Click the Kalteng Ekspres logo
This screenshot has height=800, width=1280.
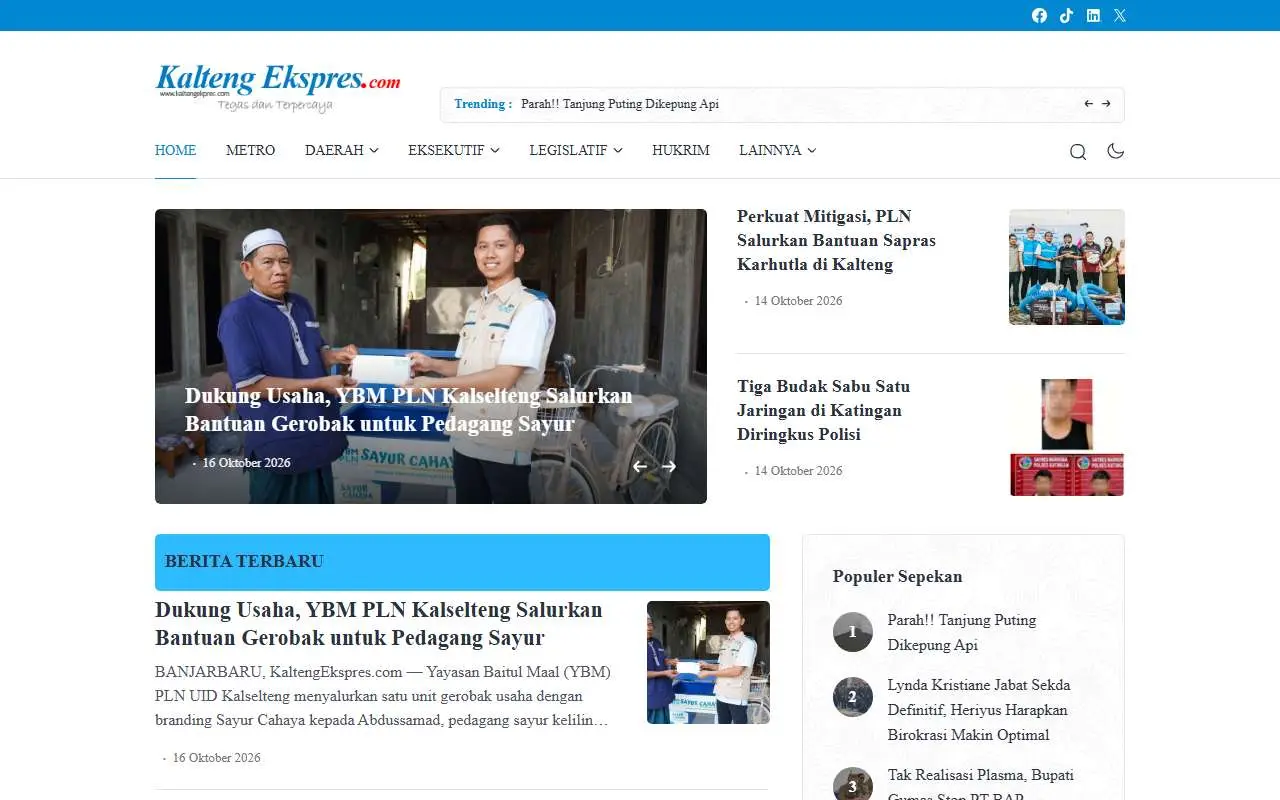(x=278, y=89)
